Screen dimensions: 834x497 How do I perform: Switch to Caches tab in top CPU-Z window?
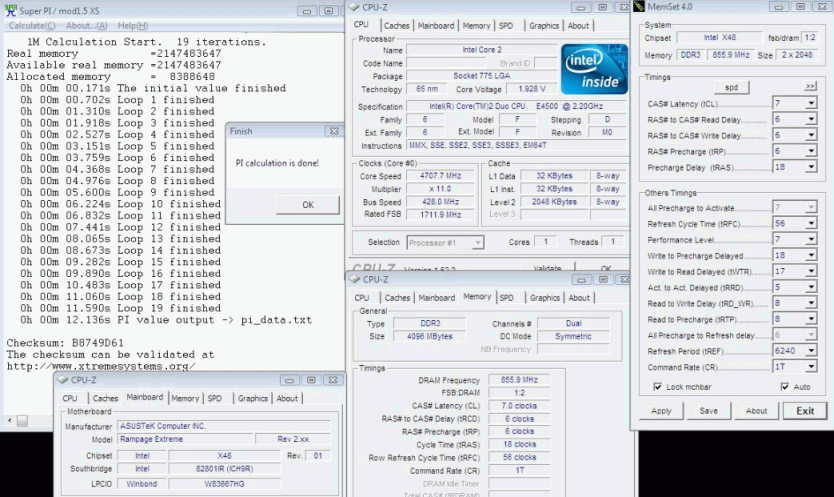tap(397, 26)
